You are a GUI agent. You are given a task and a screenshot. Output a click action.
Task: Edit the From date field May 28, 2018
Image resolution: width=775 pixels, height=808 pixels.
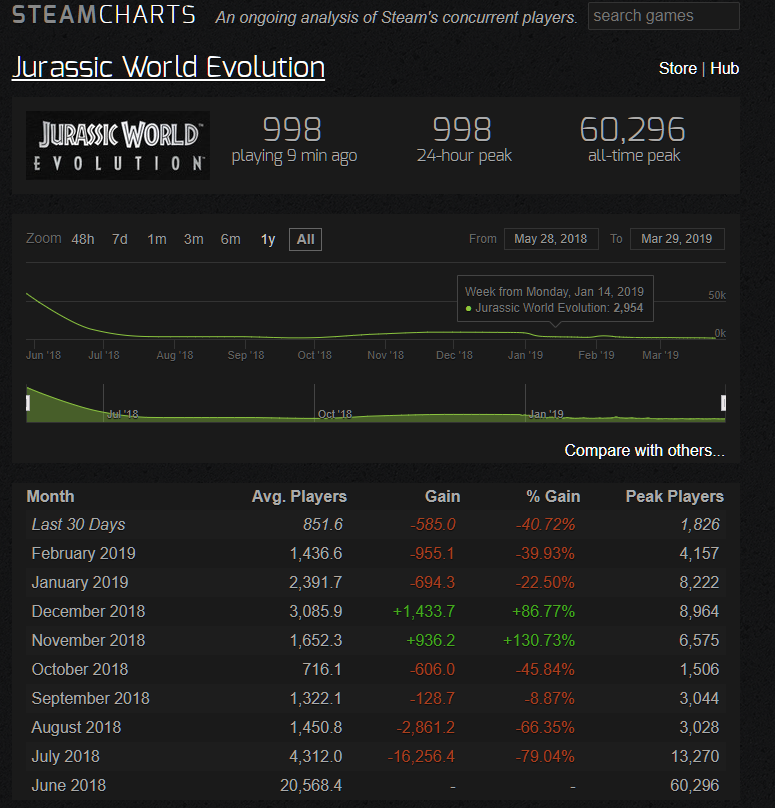551,239
